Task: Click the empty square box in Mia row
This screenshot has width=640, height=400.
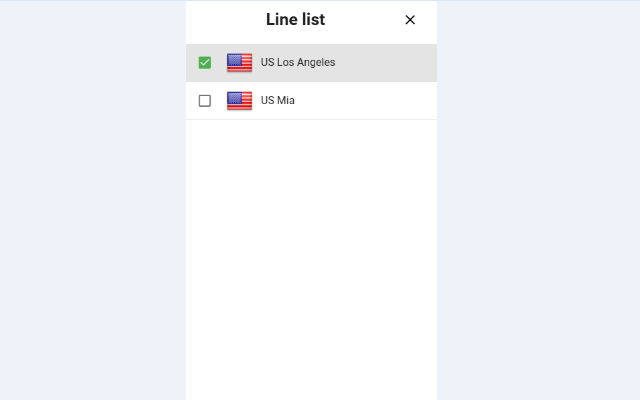Action: point(205,101)
